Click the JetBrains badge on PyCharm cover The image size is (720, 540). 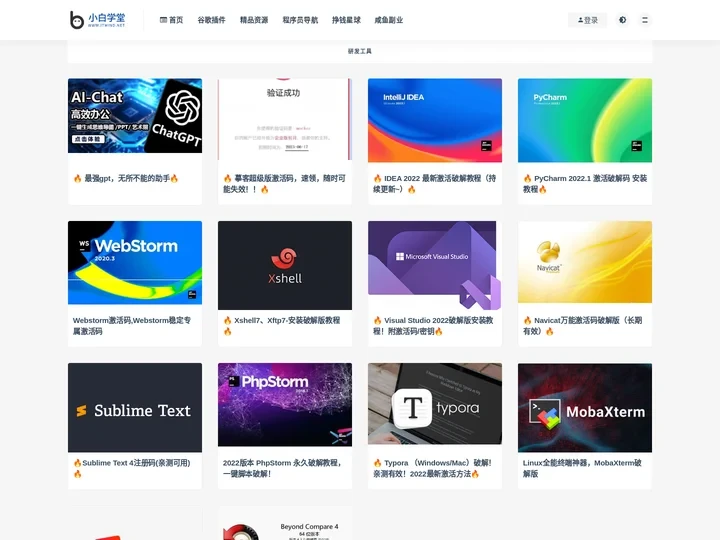(x=636, y=146)
